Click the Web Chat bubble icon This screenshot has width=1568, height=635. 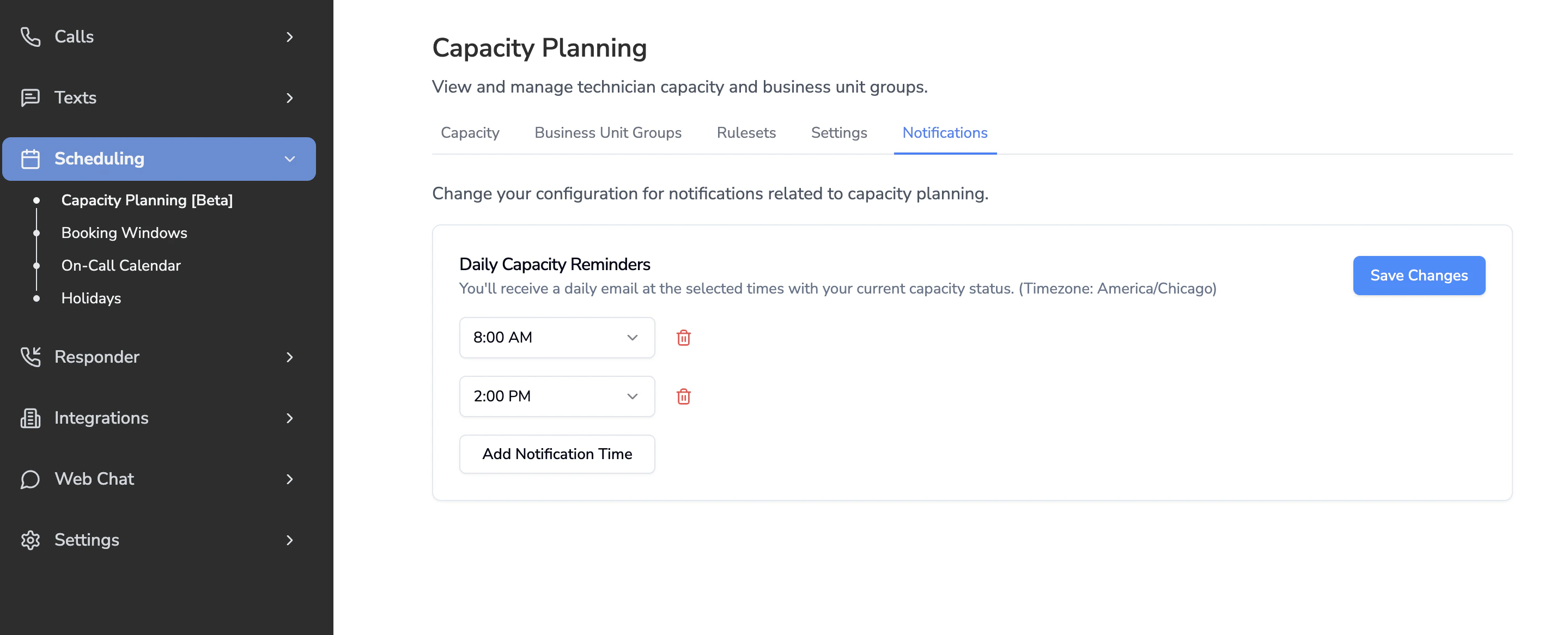(30, 479)
